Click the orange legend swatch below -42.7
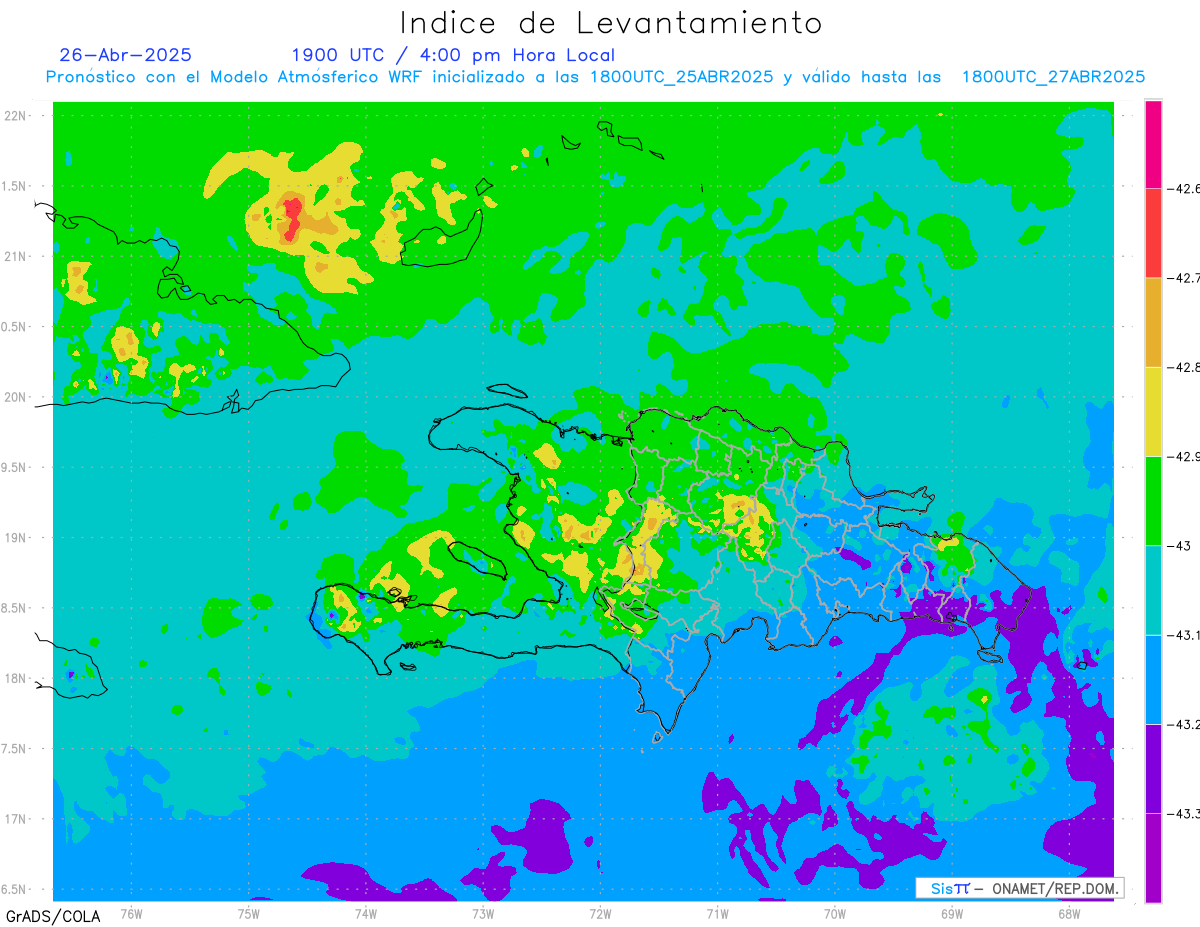This screenshot has width=1200, height=927. 1153,322
